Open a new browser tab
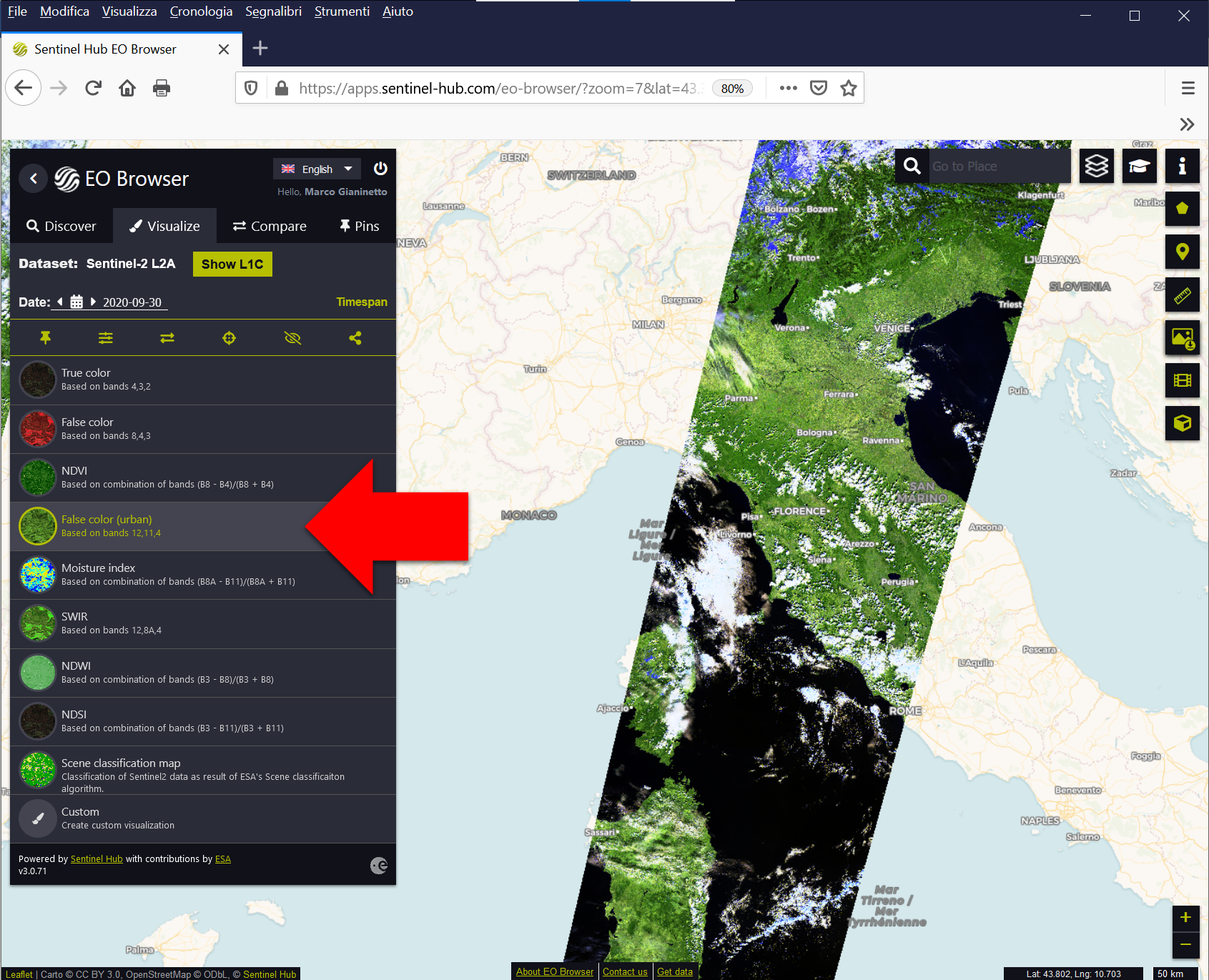 (x=260, y=48)
